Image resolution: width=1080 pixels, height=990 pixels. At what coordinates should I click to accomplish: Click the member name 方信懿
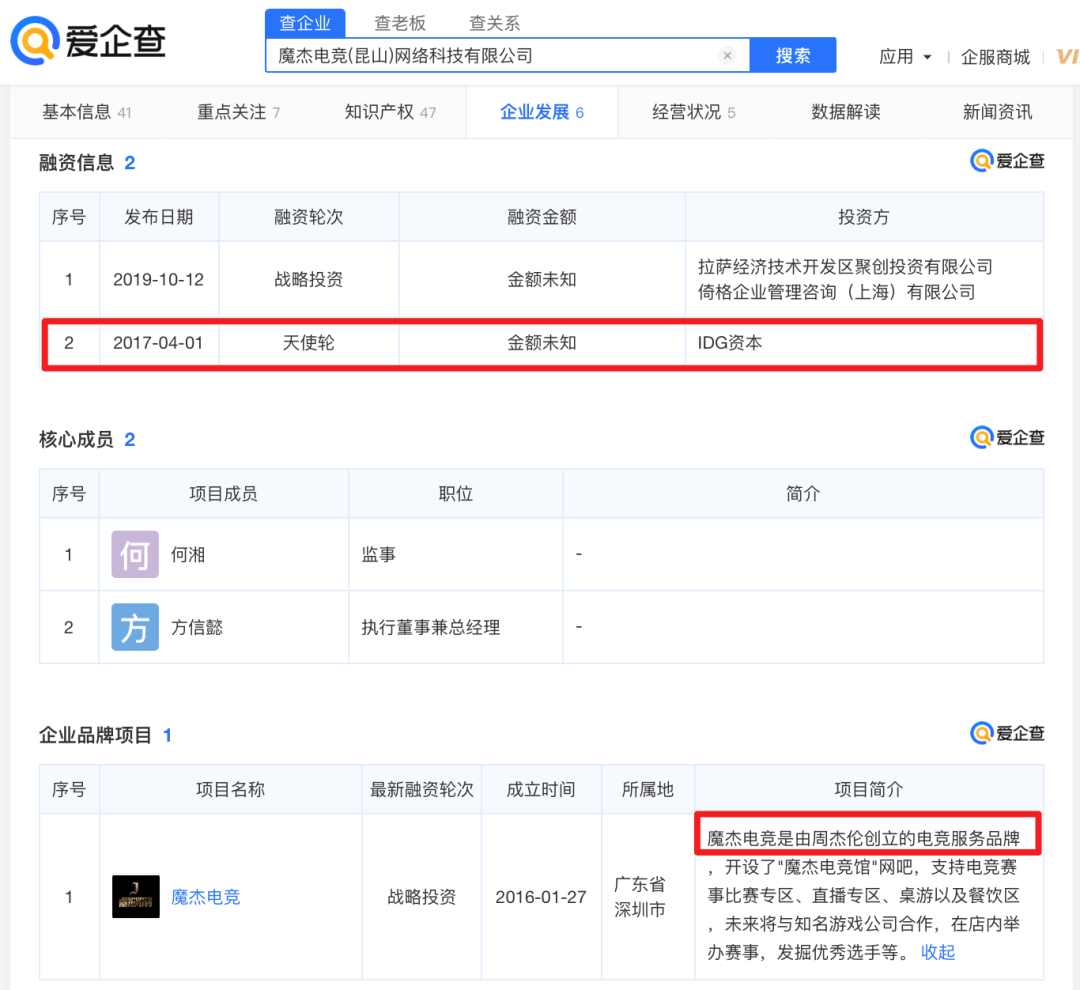196,627
